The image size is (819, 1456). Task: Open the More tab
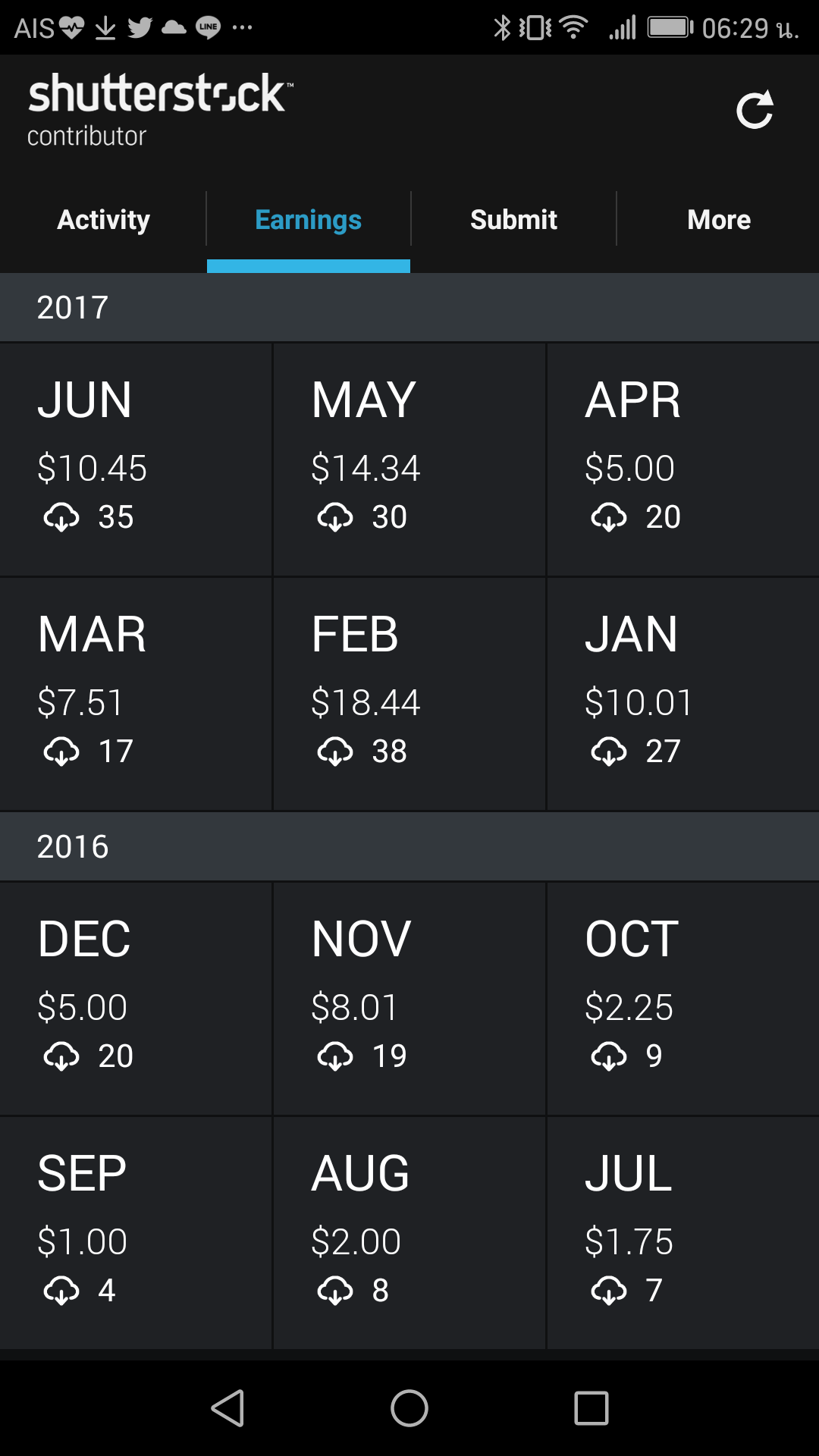coord(718,220)
